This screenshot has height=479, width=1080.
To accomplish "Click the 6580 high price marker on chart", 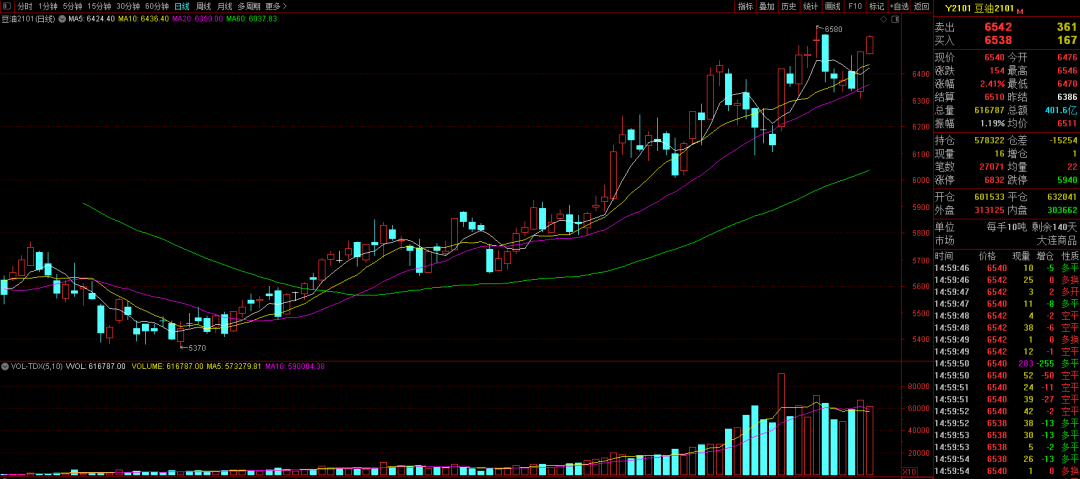I will coord(833,29).
